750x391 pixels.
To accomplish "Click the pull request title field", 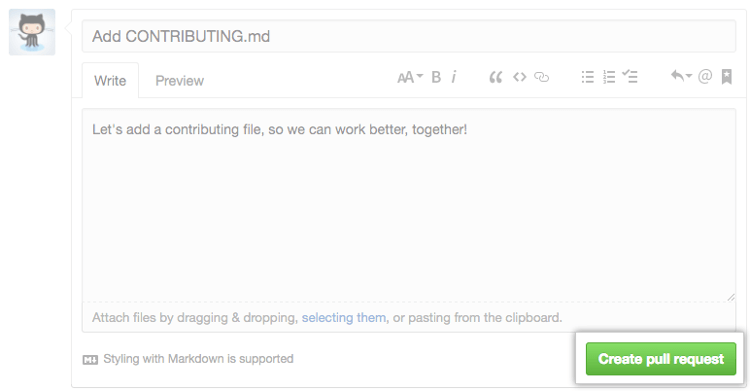I will (x=408, y=36).
